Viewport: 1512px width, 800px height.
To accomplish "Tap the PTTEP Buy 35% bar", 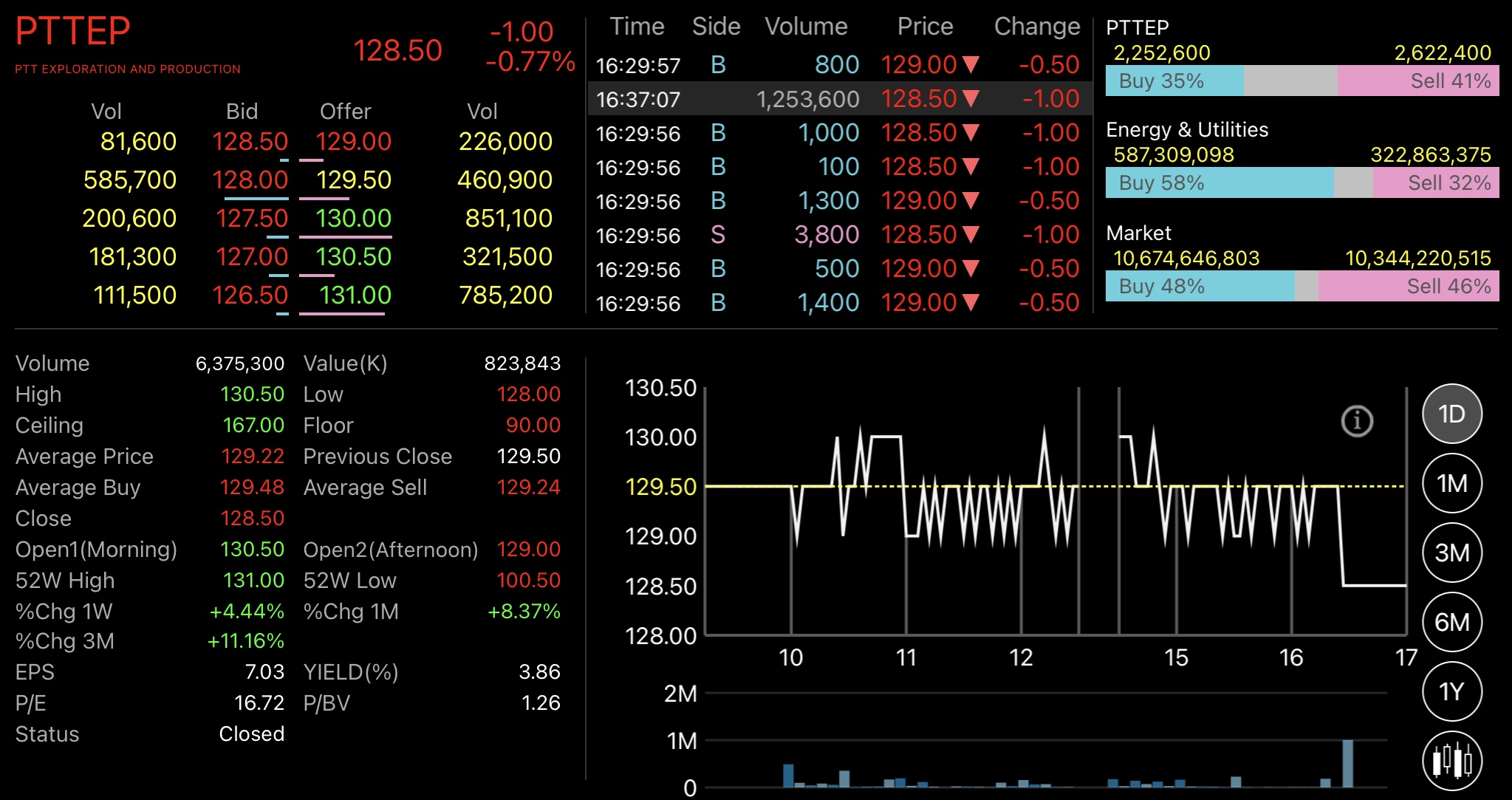I will (1174, 81).
